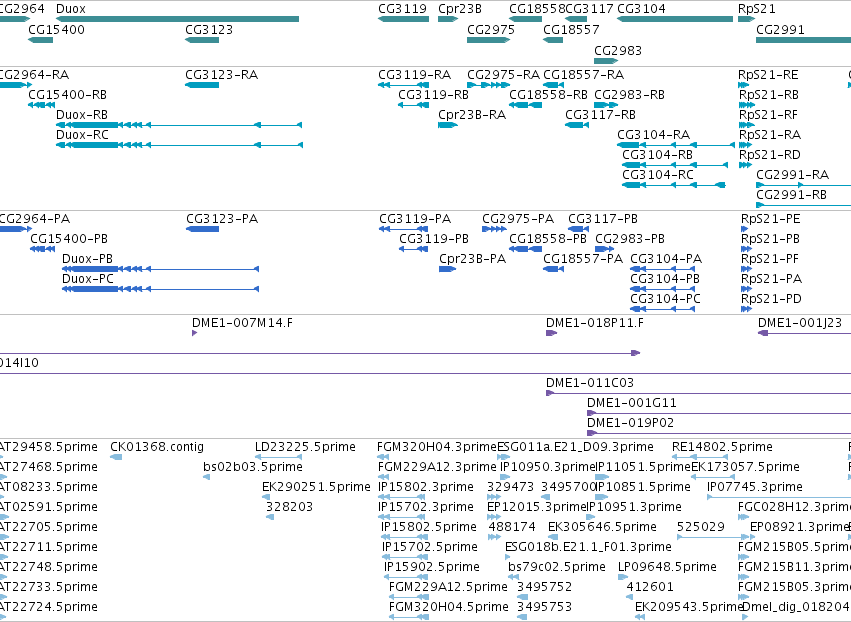This screenshot has height=622, width=851.
Task: Click the 525029 EST label
Action: coord(701,527)
